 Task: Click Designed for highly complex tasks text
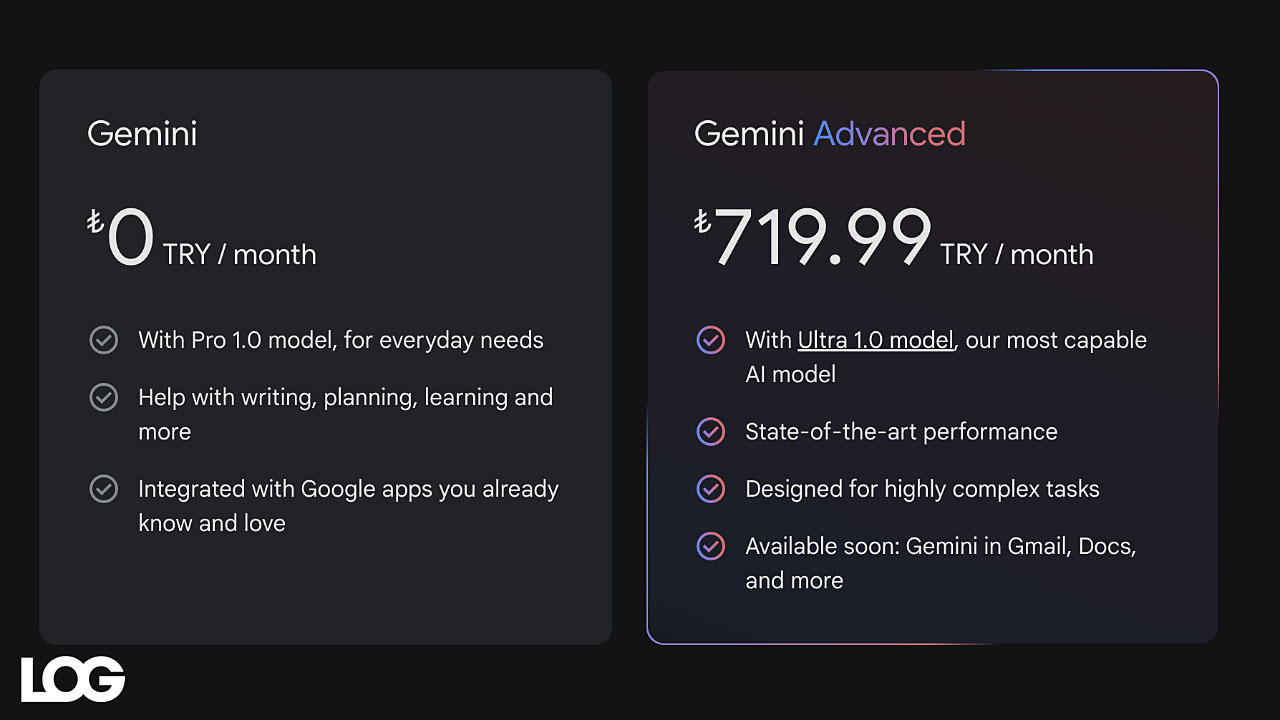(923, 489)
